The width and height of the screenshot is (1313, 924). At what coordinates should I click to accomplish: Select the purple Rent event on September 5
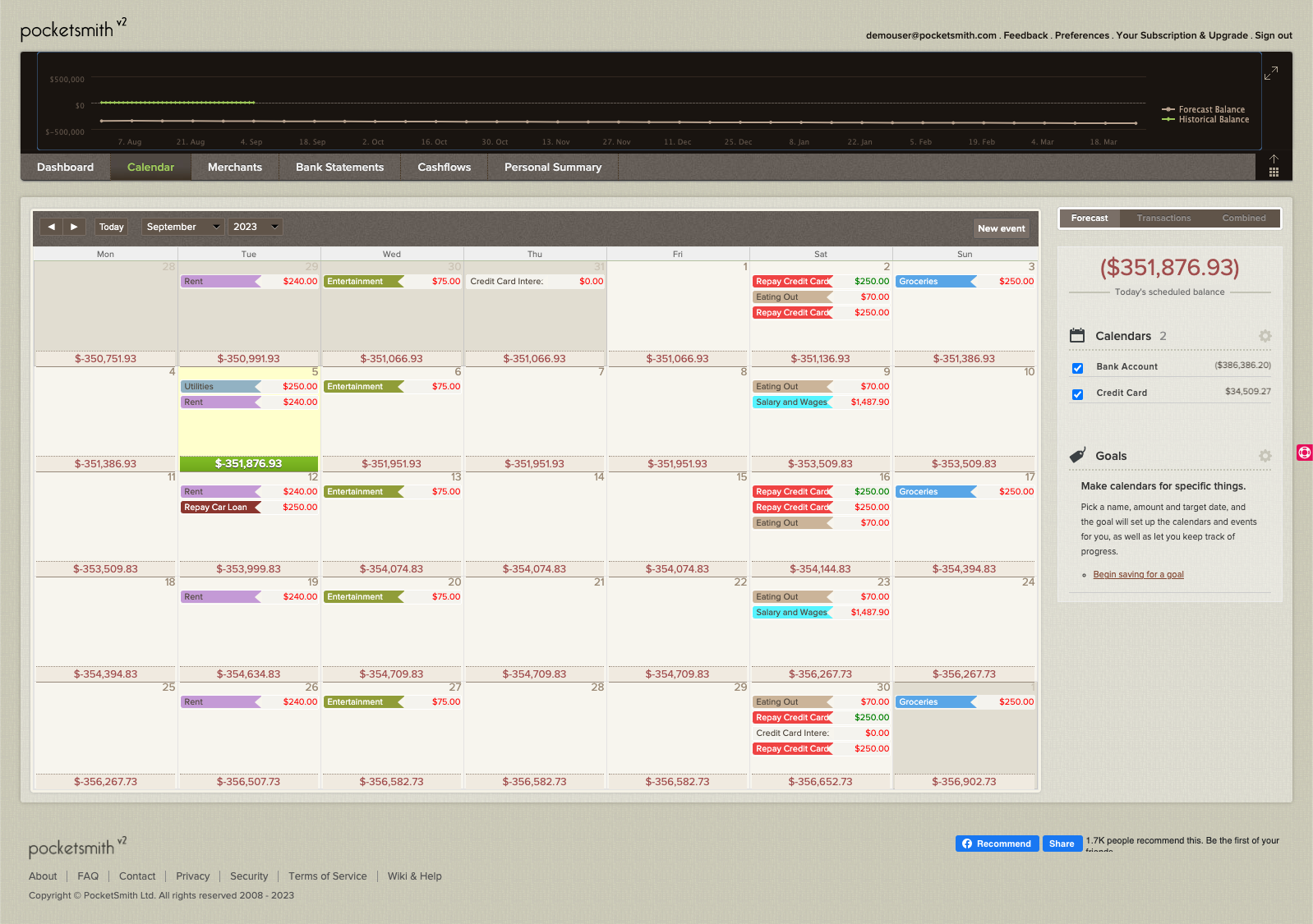pos(220,402)
